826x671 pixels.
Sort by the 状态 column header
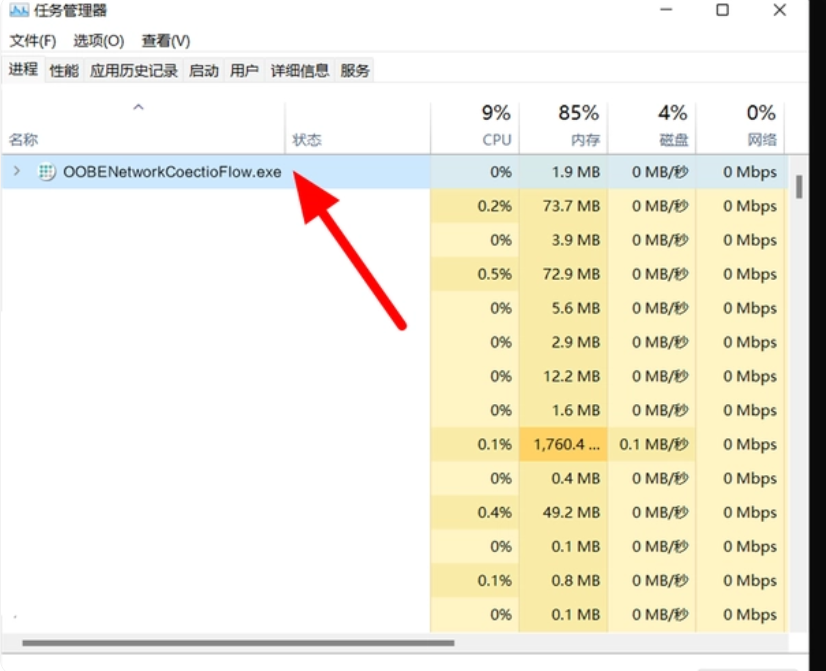coord(358,128)
